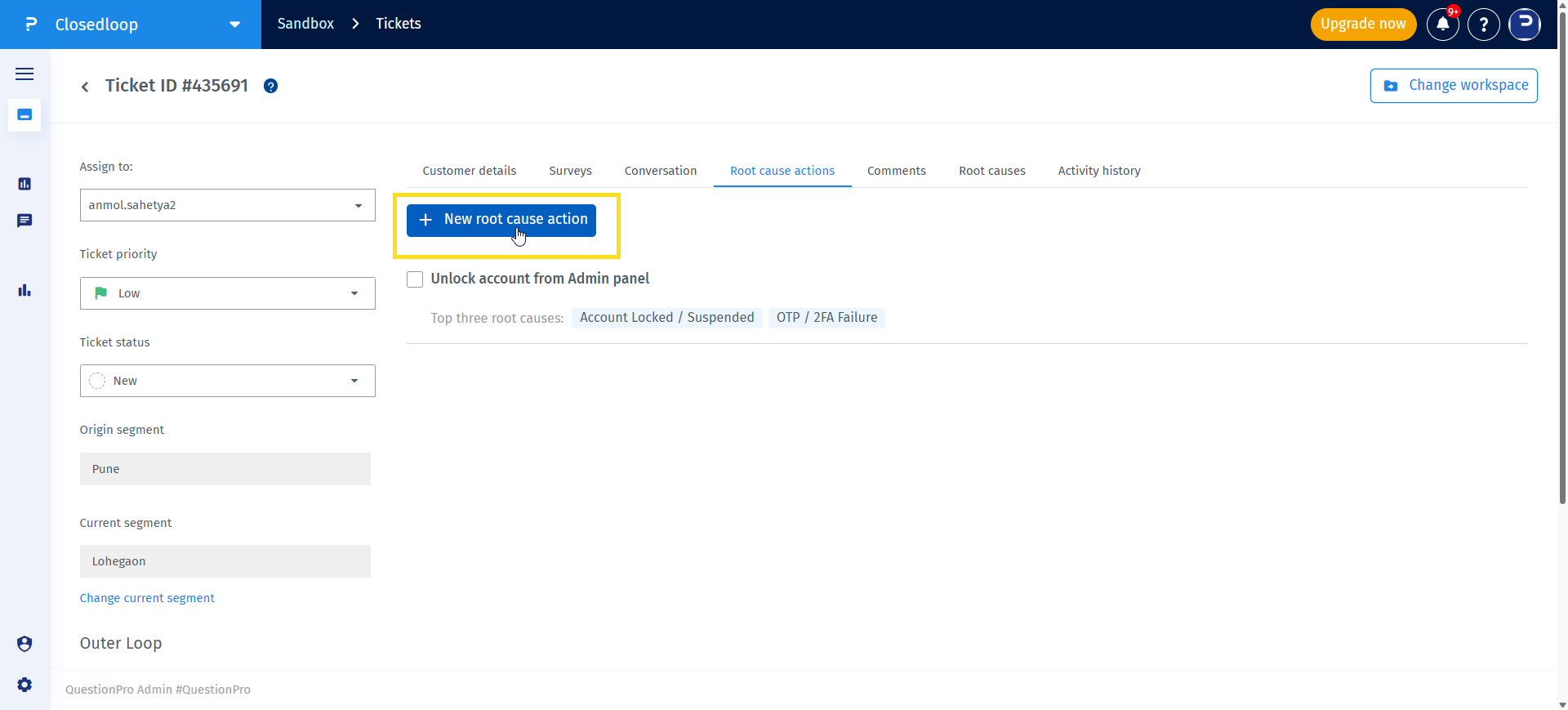This screenshot has width=1568, height=710.
Task: Click Unlock account from Admin panel text
Action: pyautogui.click(x=540, y=279)
